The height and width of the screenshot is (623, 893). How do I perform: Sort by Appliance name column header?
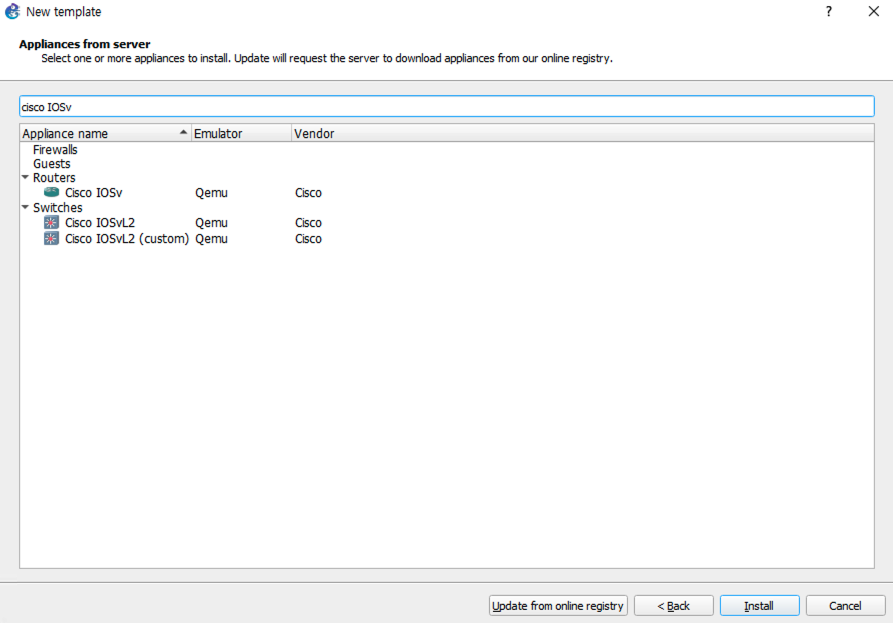(x=105, y=133)
